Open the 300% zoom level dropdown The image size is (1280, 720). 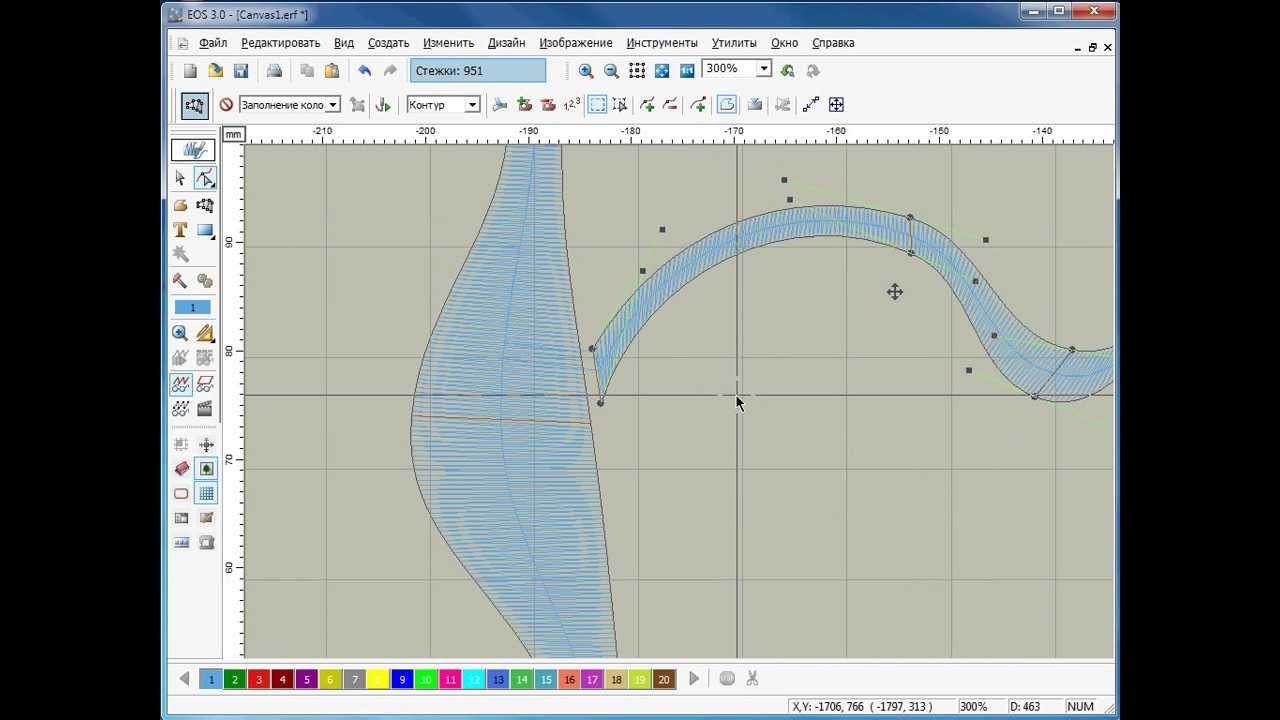pos(763,69)
